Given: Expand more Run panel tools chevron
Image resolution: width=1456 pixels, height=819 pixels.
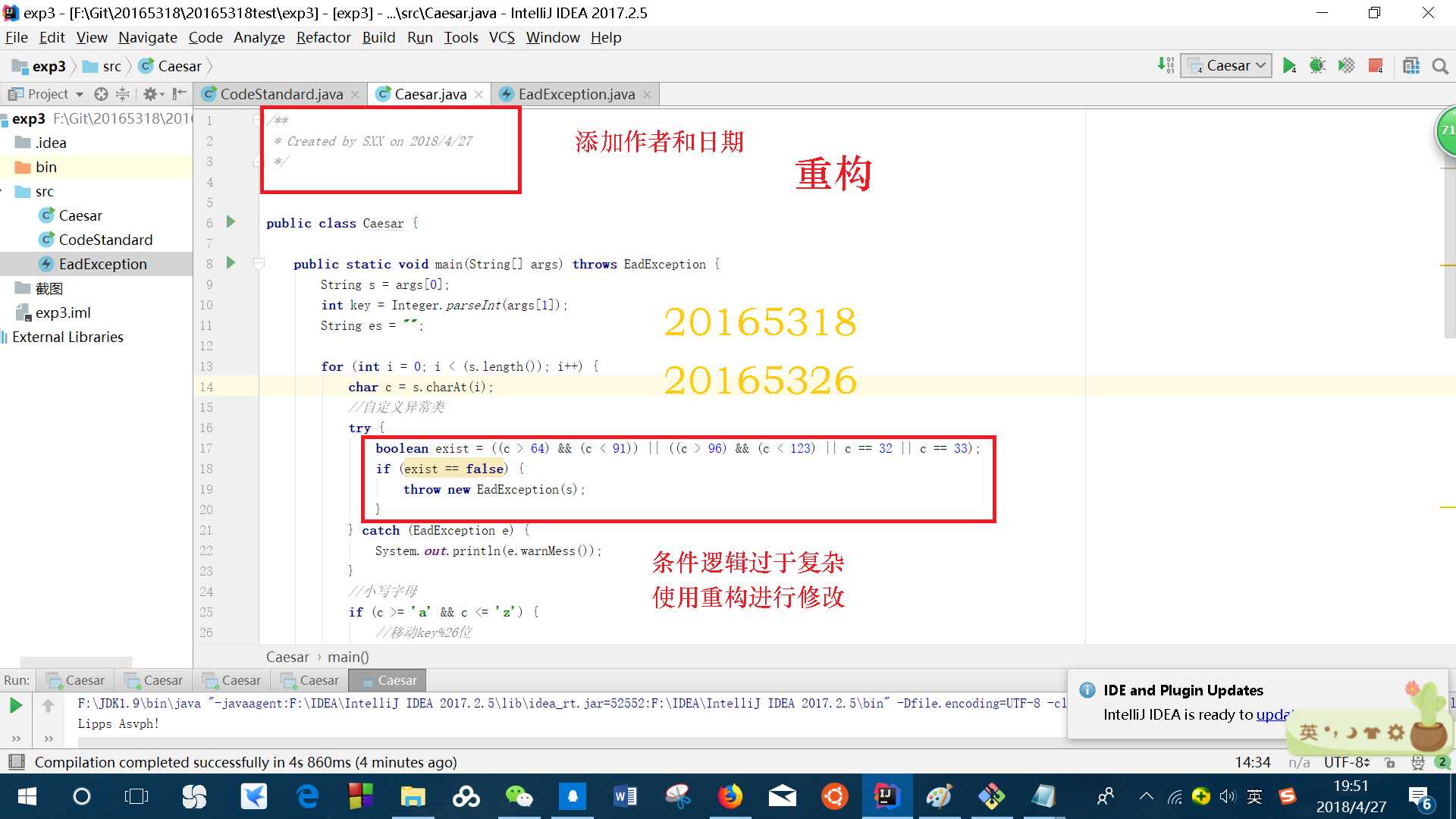Looking at the screenshot, I should click(16, 738).
